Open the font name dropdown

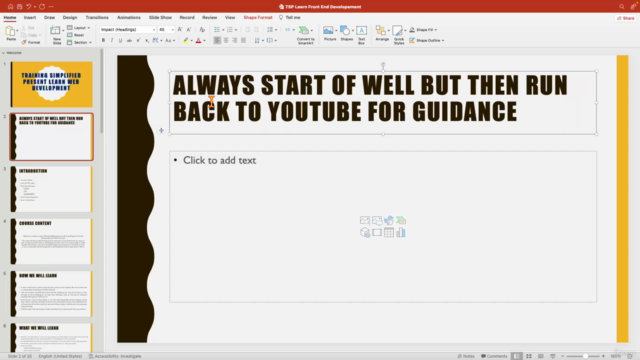click(x=128, y=29)
